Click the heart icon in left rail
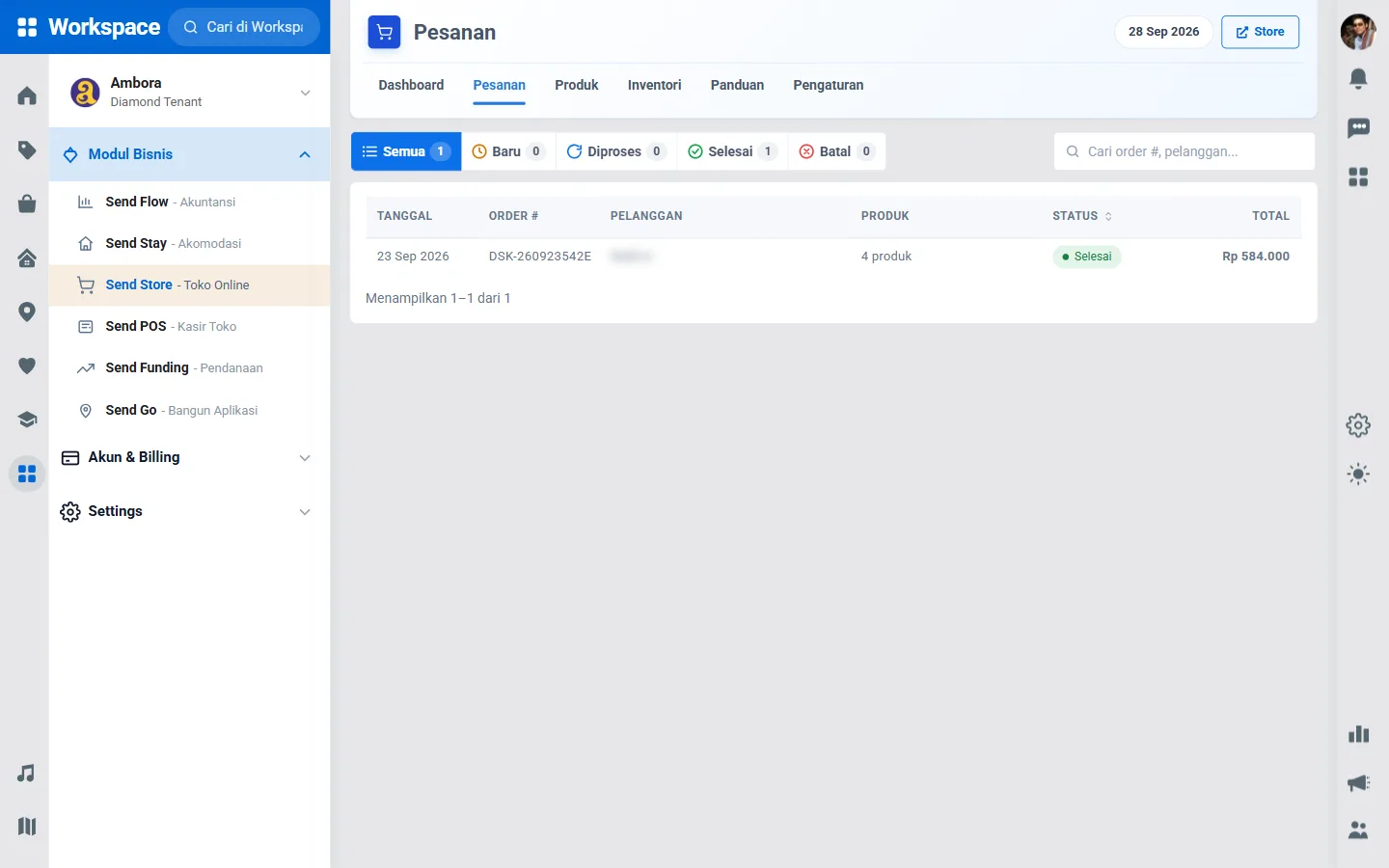Image resolution: width=1389 pixels, height=868 pixels. pos(27,366)
